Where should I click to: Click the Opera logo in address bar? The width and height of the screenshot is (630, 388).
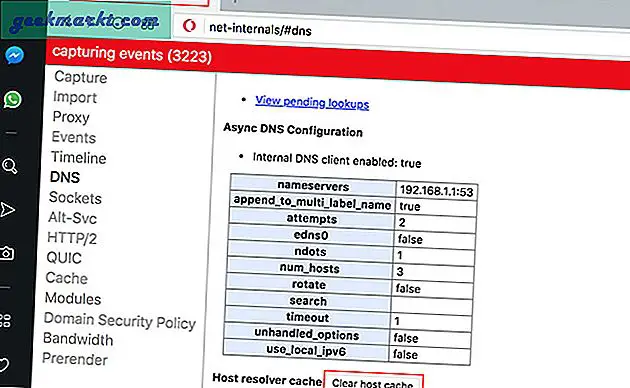189,25
